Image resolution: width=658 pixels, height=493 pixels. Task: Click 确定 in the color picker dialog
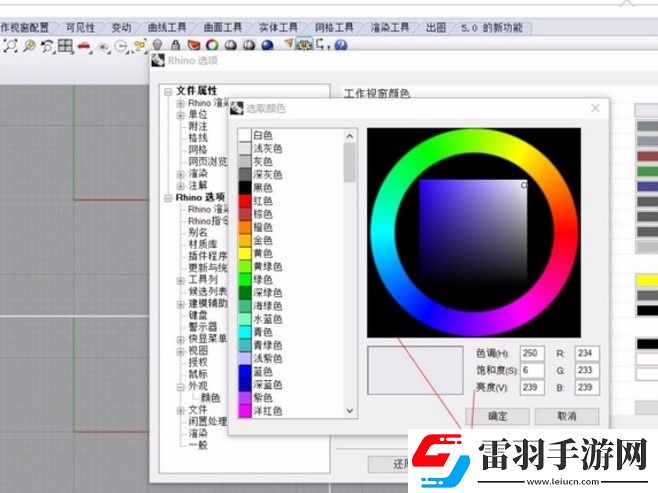point(498,416)
